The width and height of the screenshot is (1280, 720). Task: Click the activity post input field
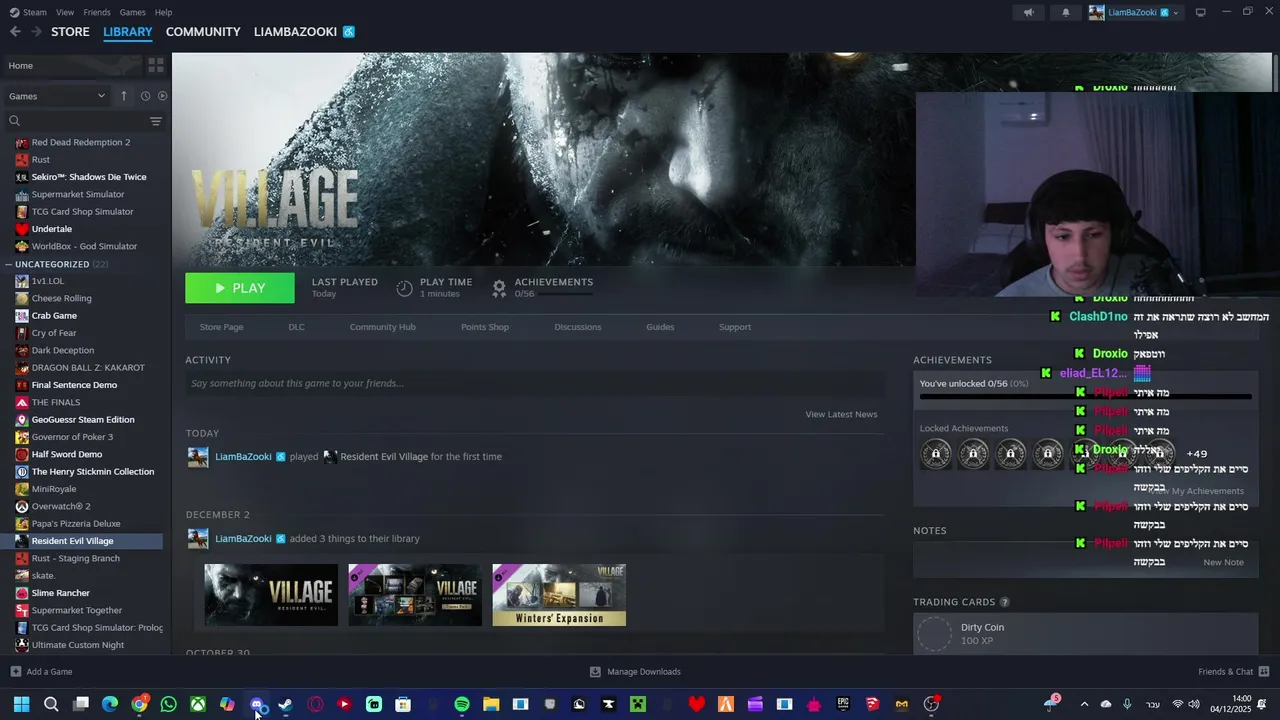pyautogui.click(x=535, y=383)
